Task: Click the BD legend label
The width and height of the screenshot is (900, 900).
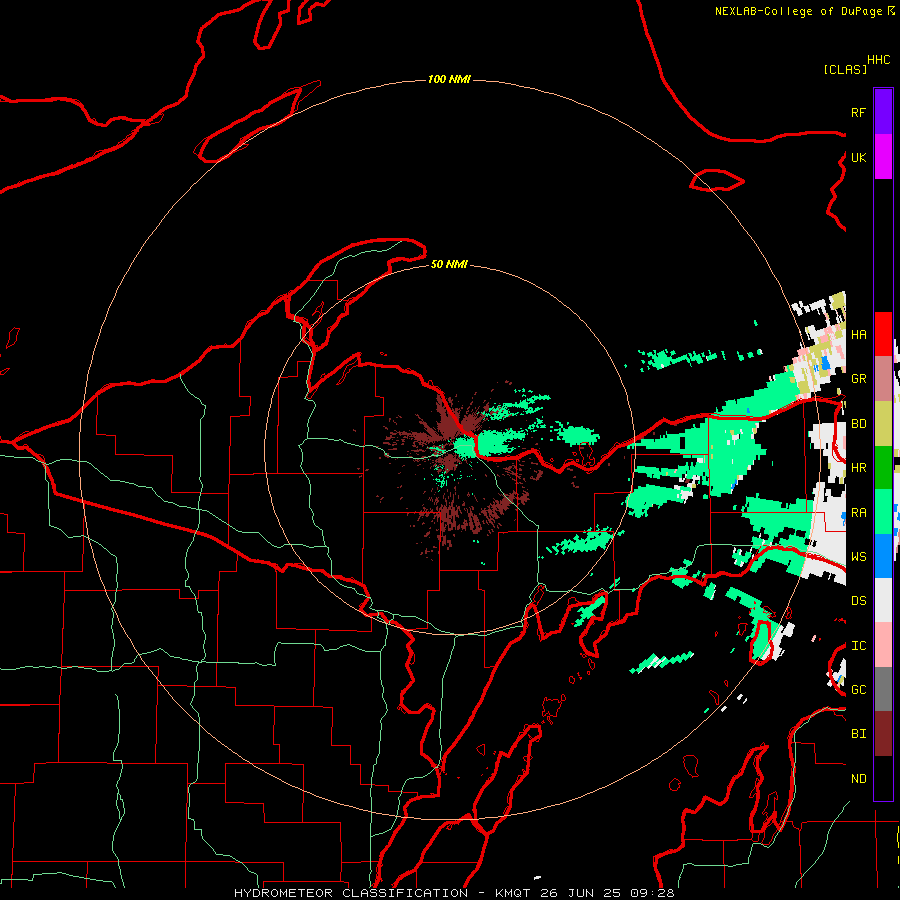Action: [x=858, y=424]
